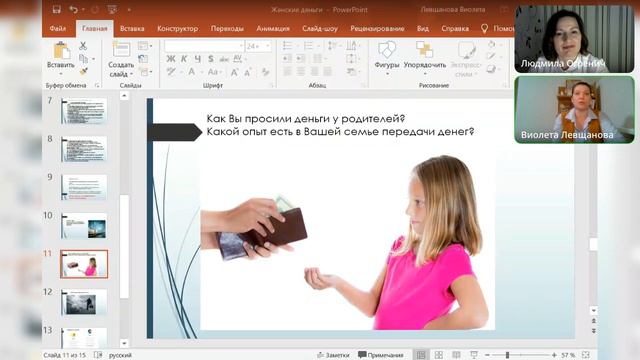Center align text in paragraph group
This screenshot has height=360, width=640.
(301, 72)
